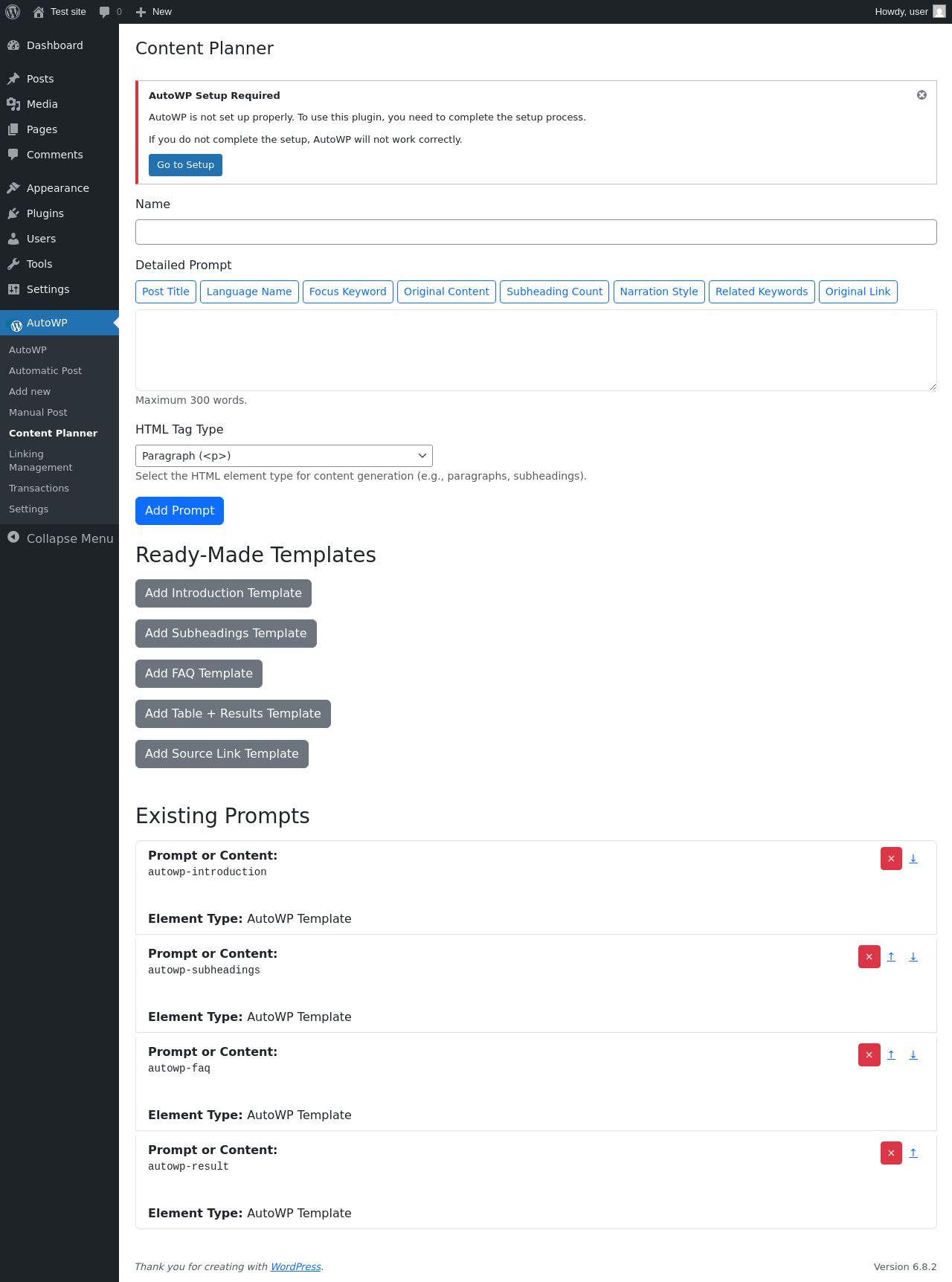Move autowp-faq prompt down

tap(913, 1055)
